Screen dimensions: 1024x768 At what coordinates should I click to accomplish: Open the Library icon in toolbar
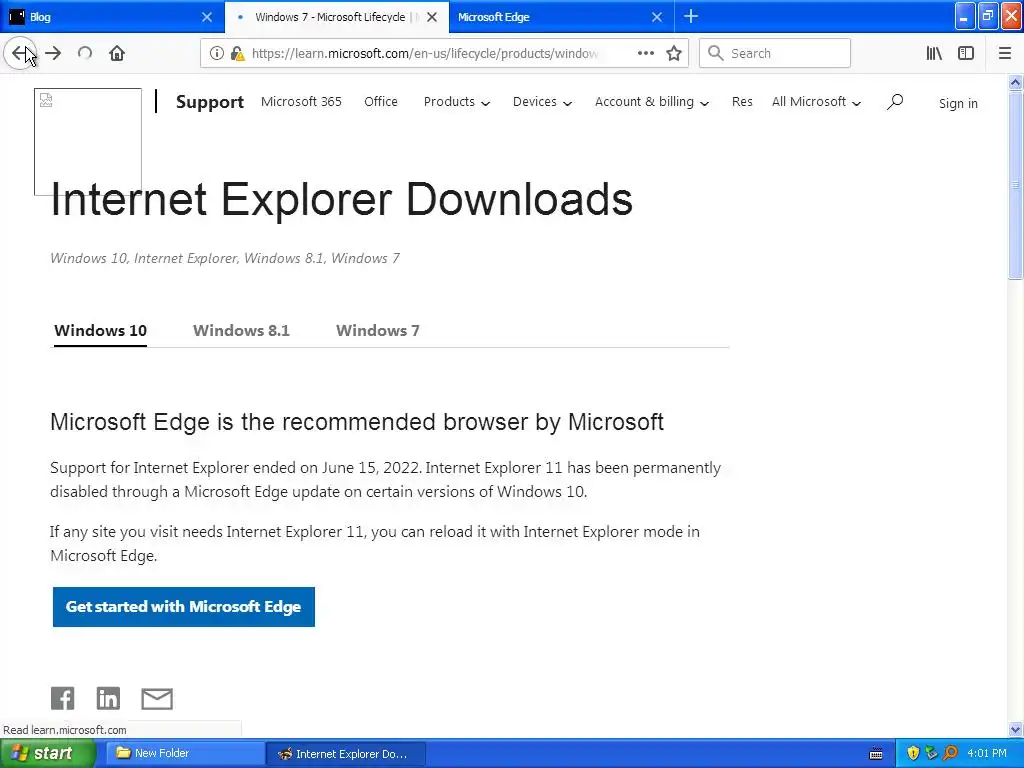click(934, 53)
